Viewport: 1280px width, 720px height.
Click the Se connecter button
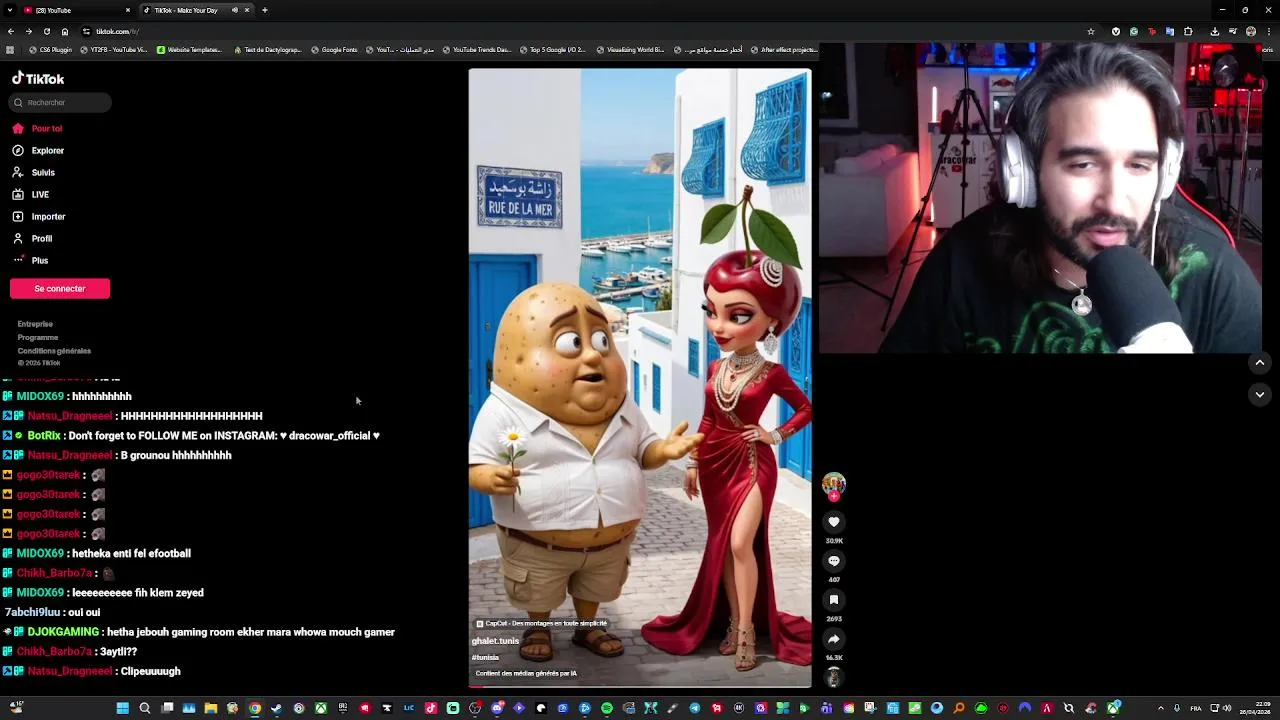(60, 289)
